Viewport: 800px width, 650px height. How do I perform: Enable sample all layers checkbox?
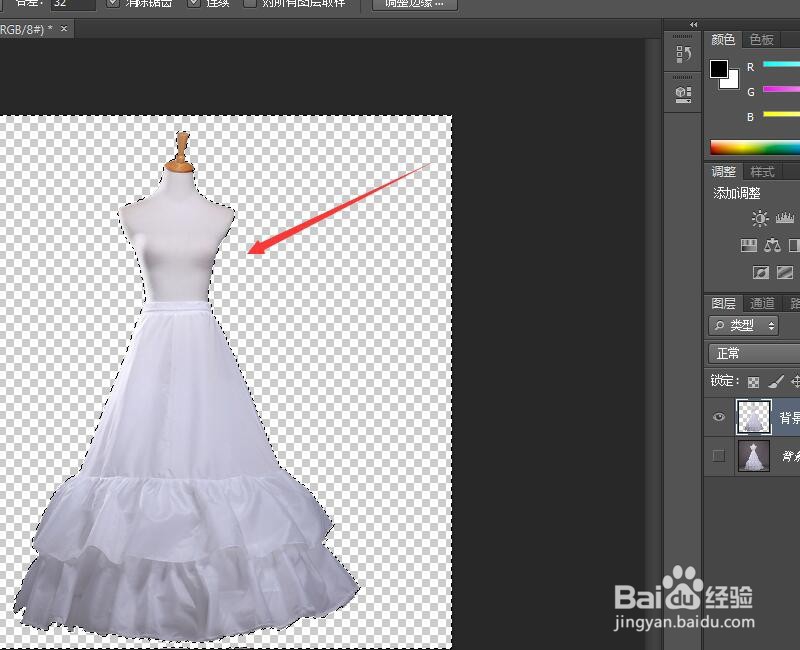250,3
